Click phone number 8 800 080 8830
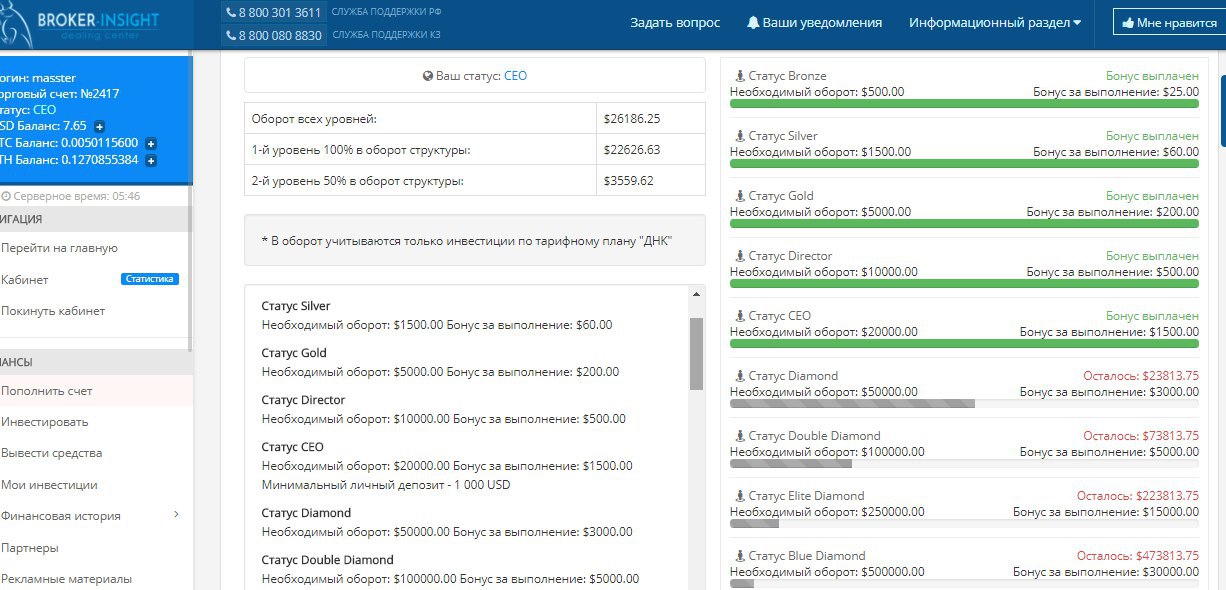Screen dimensions: 1226x590 [280, 36]
